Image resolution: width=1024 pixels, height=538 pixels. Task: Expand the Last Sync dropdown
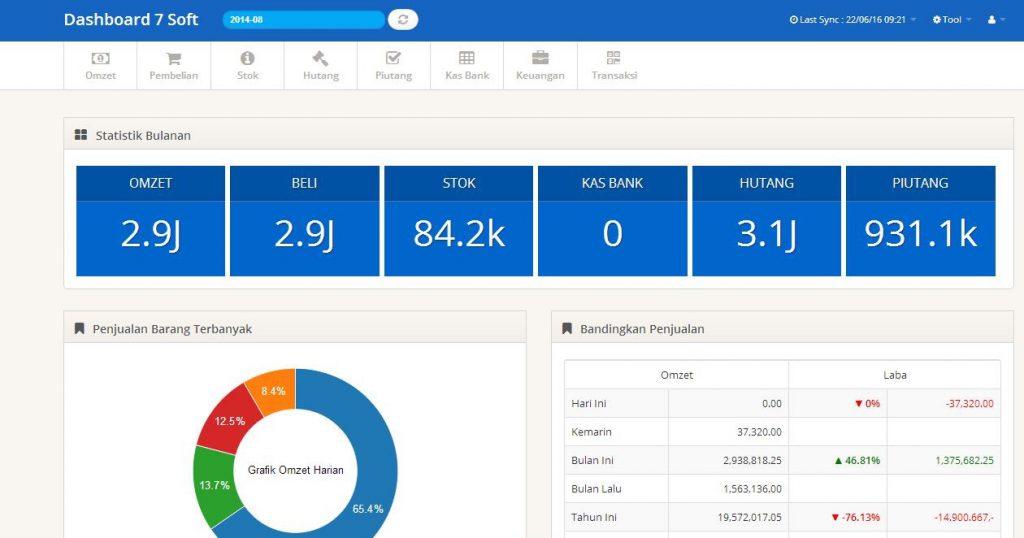(852, 20)
